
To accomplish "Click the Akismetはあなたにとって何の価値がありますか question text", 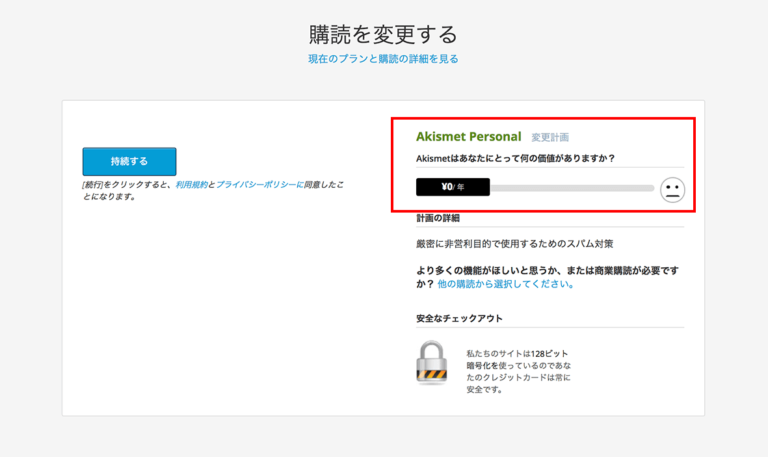I will tap(516, 158).
